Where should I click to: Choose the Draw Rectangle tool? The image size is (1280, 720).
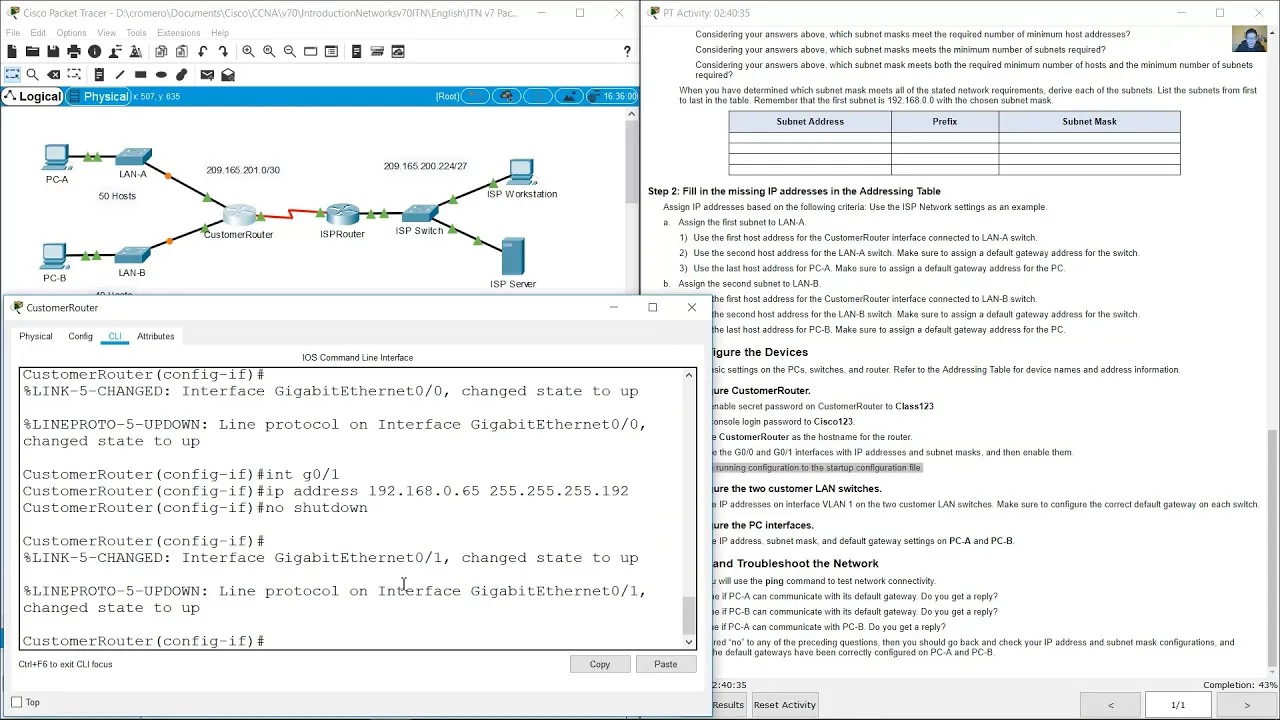point(140,74)
